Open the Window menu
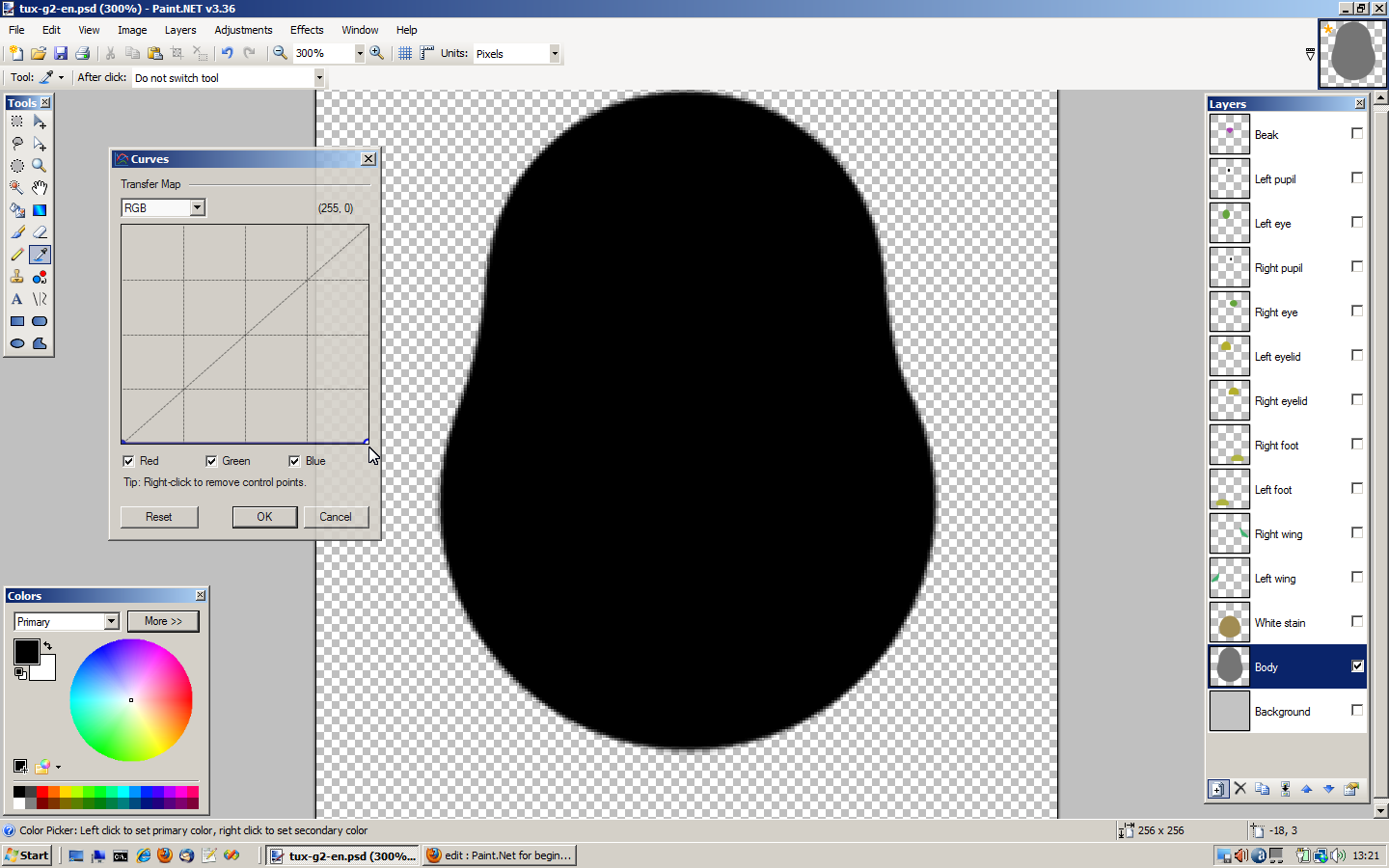The width and height of the screenshot is (1389, 868). pos(360,30)
